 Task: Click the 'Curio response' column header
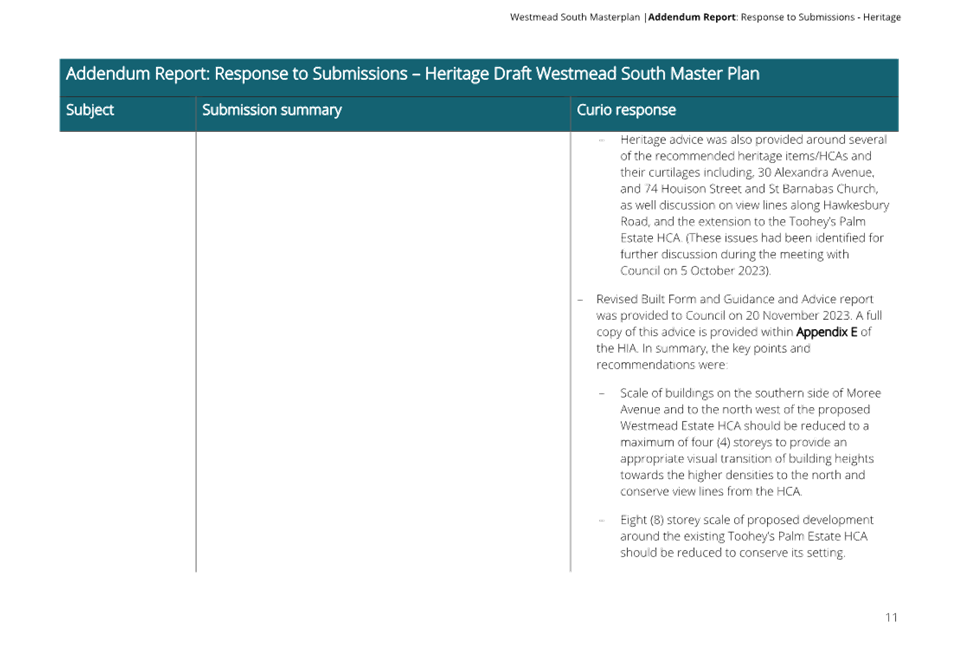click(626, 110)
